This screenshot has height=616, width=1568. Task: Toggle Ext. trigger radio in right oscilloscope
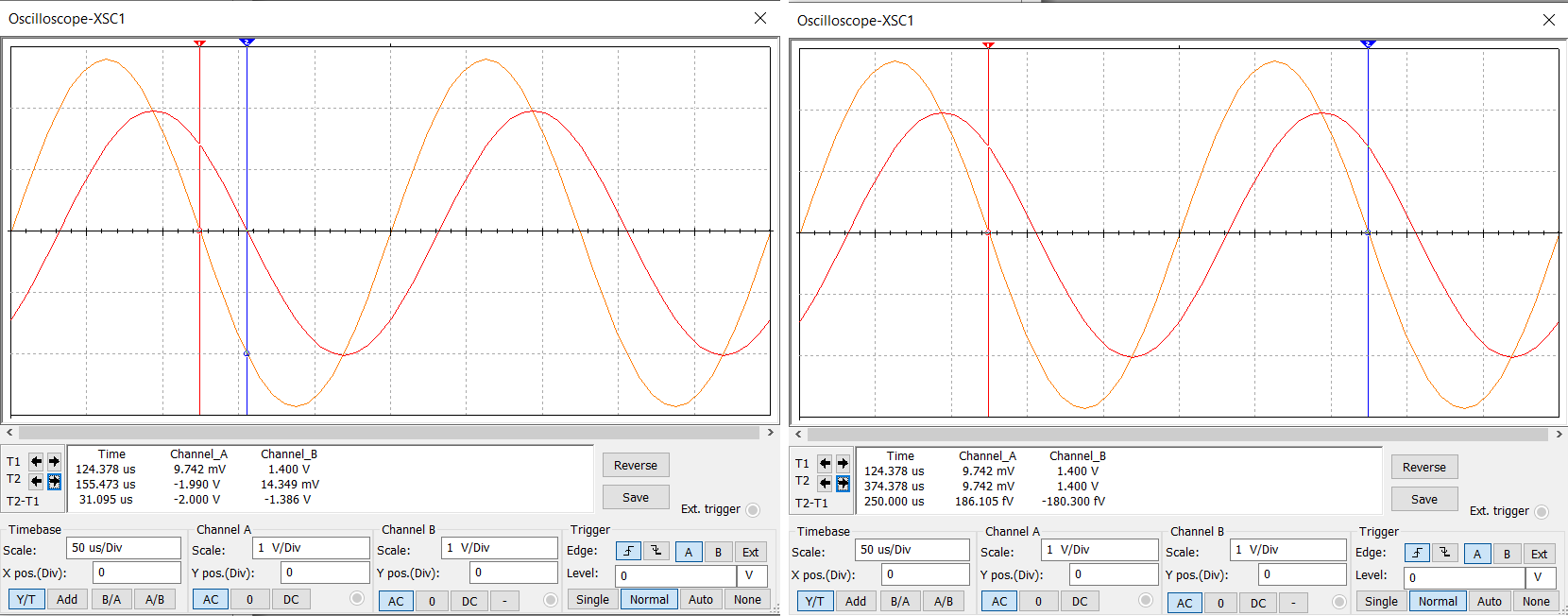(1542, 512)
